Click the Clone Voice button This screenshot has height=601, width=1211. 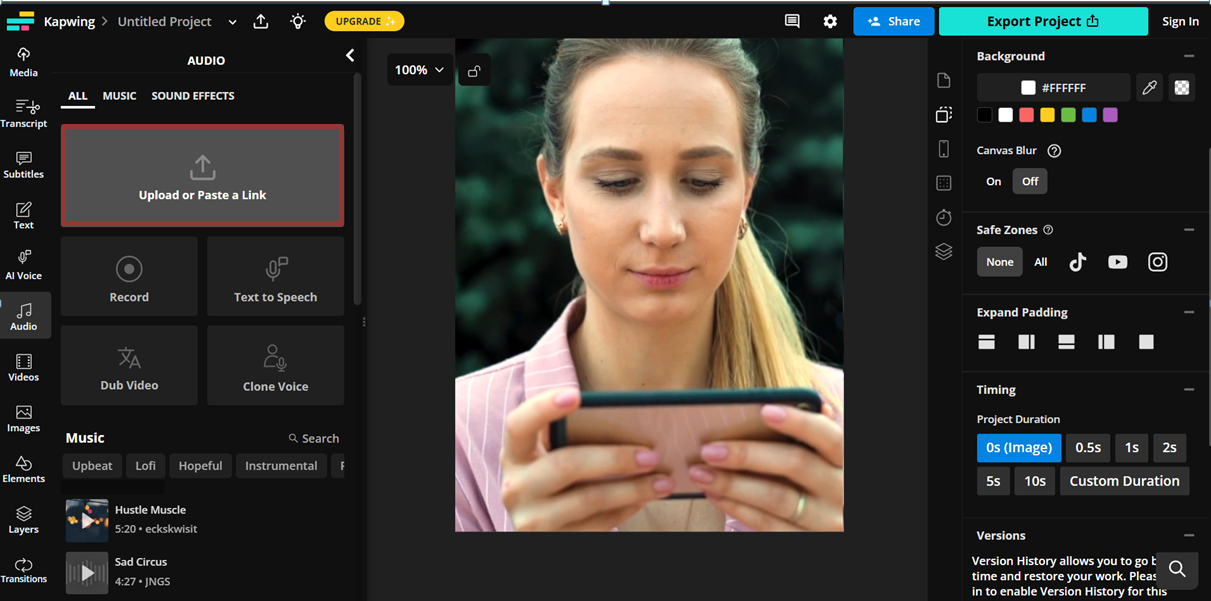click(275, 366)
